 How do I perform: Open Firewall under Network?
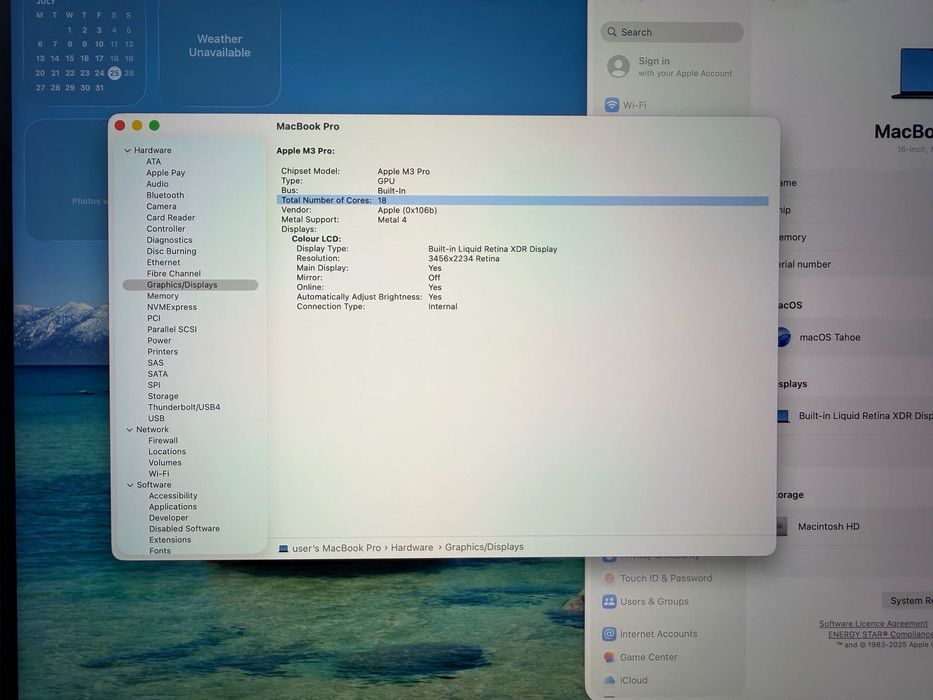pyautogui.click(x=163, y=440)
